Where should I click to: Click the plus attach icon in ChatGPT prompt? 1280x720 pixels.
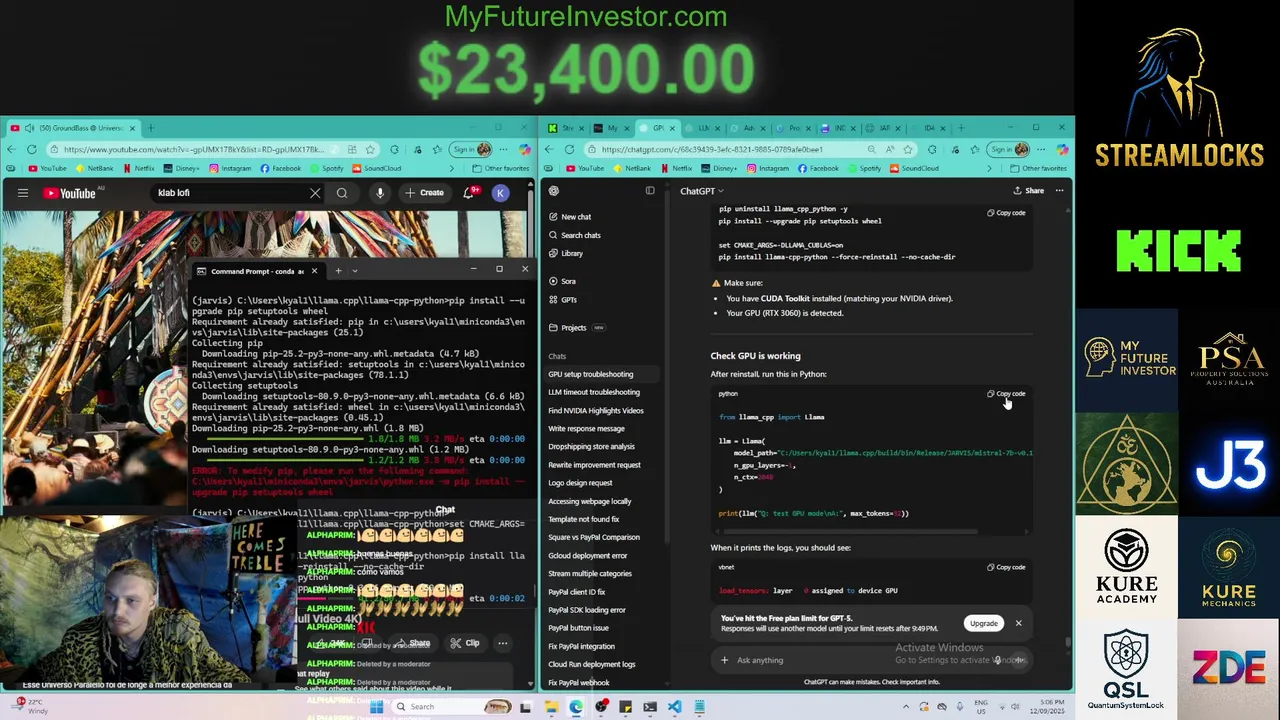[725, 660]
